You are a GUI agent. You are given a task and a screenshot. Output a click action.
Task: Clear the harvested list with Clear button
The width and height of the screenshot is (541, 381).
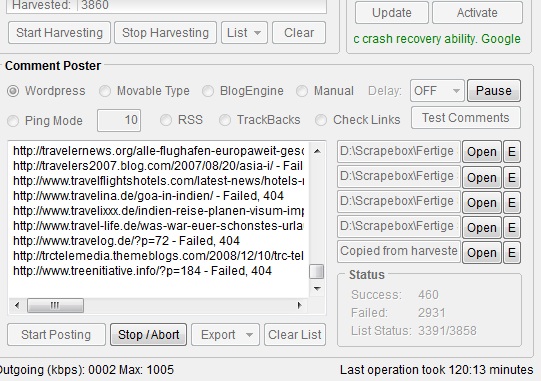tap(299, 33)
